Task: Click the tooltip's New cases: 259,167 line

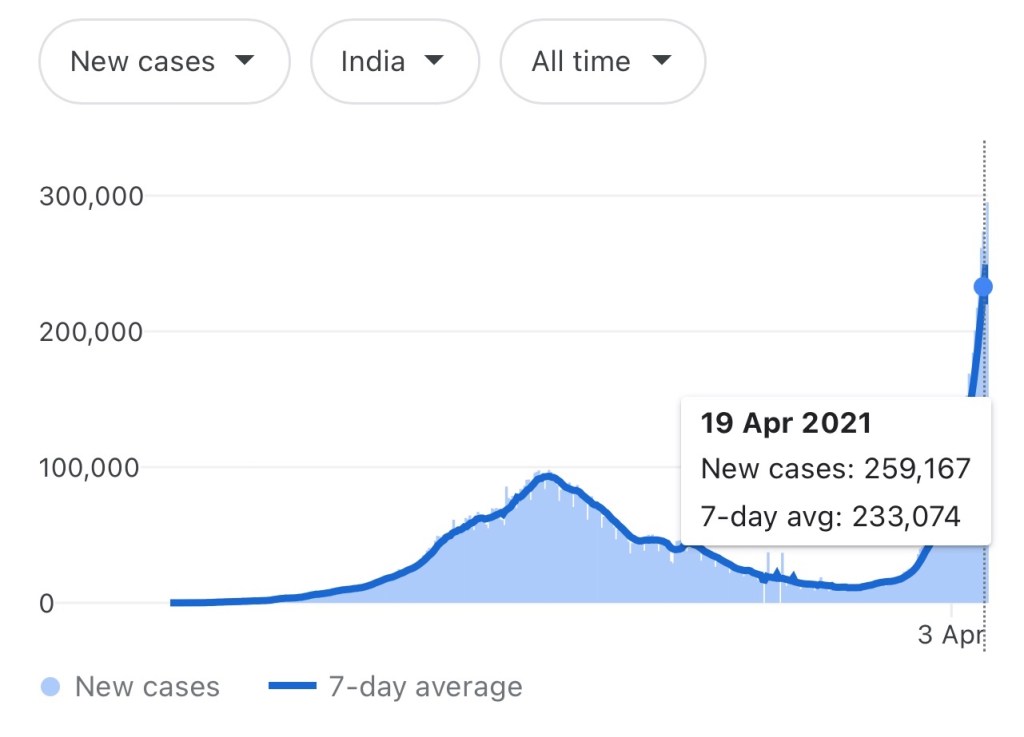Action: click(836, 468)
